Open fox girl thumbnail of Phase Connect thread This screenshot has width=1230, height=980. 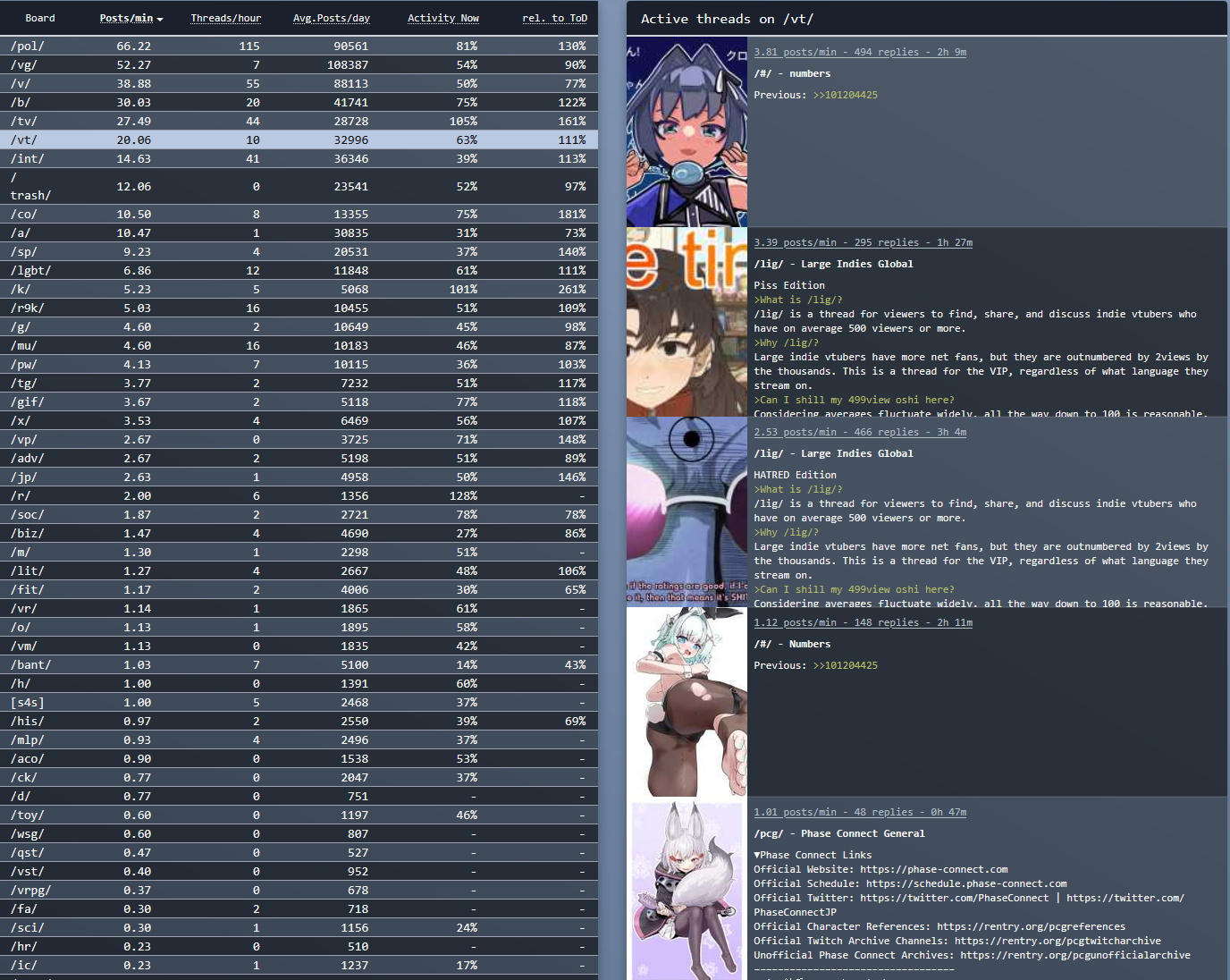(x=687, y=891)
